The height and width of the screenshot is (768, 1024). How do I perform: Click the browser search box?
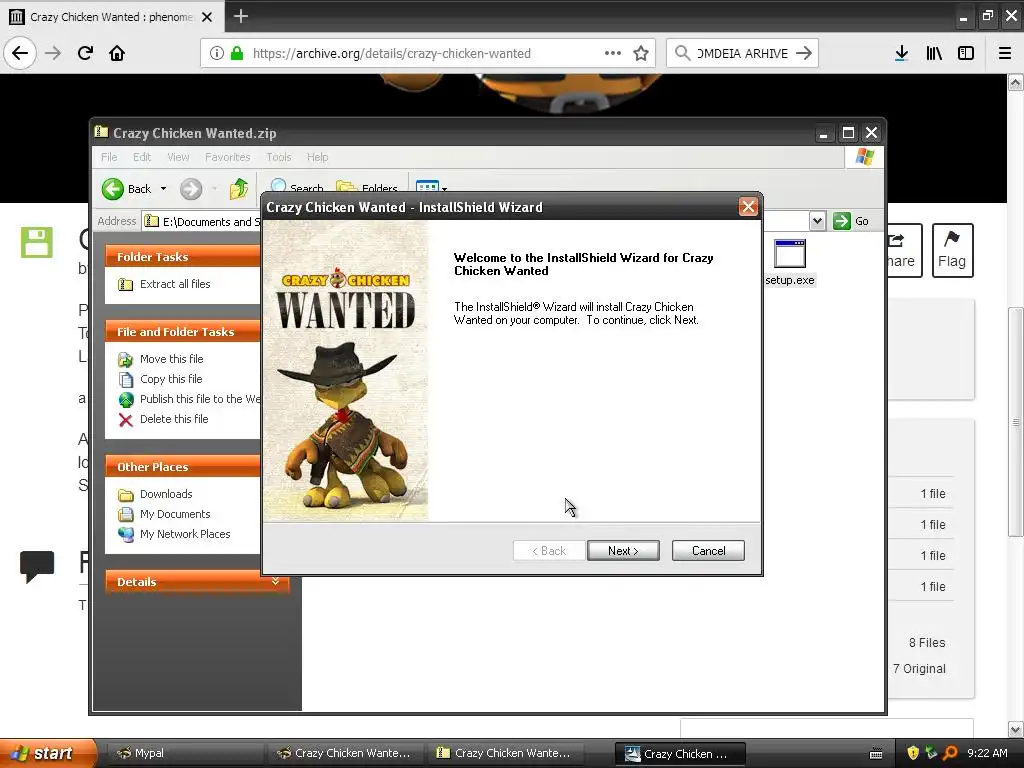point(743,54)
